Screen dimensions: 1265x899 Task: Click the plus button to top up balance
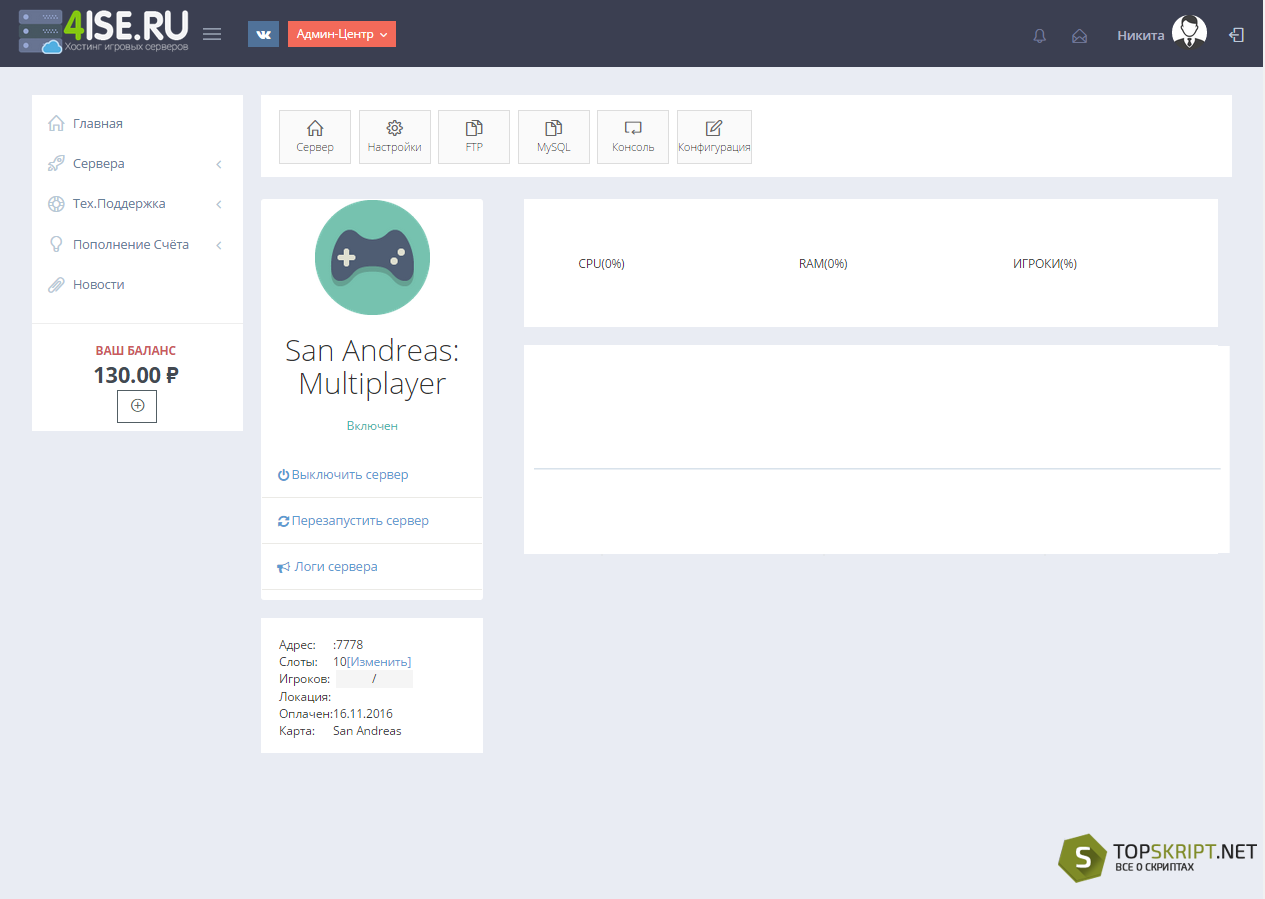(x=137, y=405)
